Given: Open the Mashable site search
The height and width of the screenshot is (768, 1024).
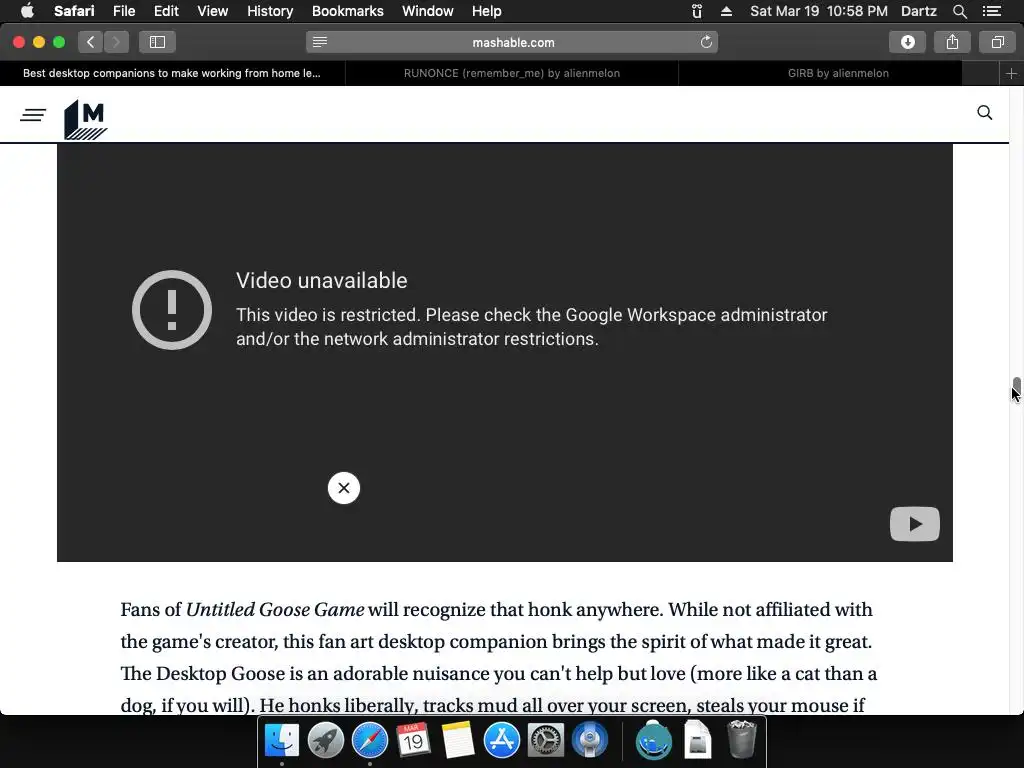Looking at the screenshot, I should [x=984, y=113].
